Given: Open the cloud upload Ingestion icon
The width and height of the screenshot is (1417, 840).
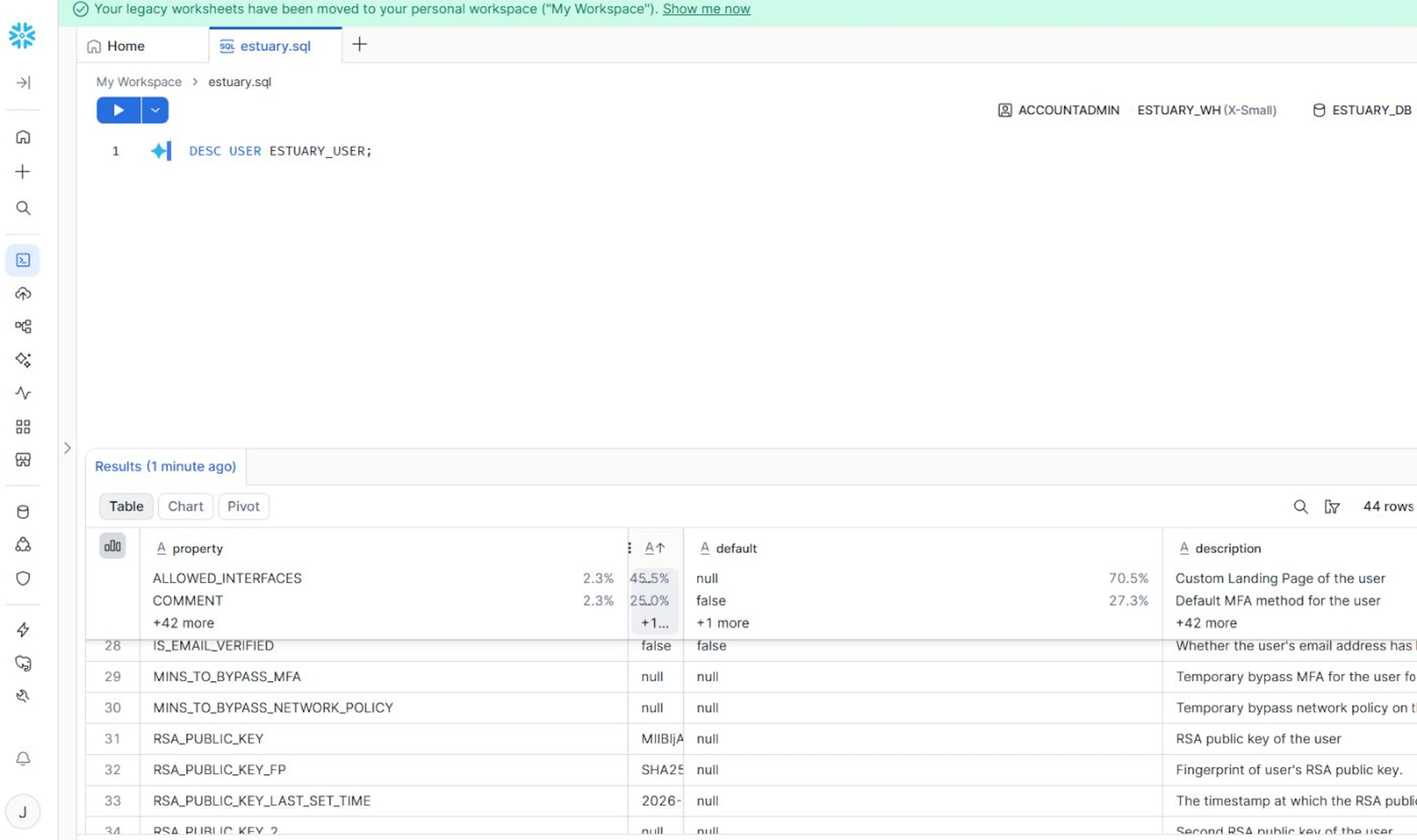Looking at the screenshot, I should click(23, 293).
